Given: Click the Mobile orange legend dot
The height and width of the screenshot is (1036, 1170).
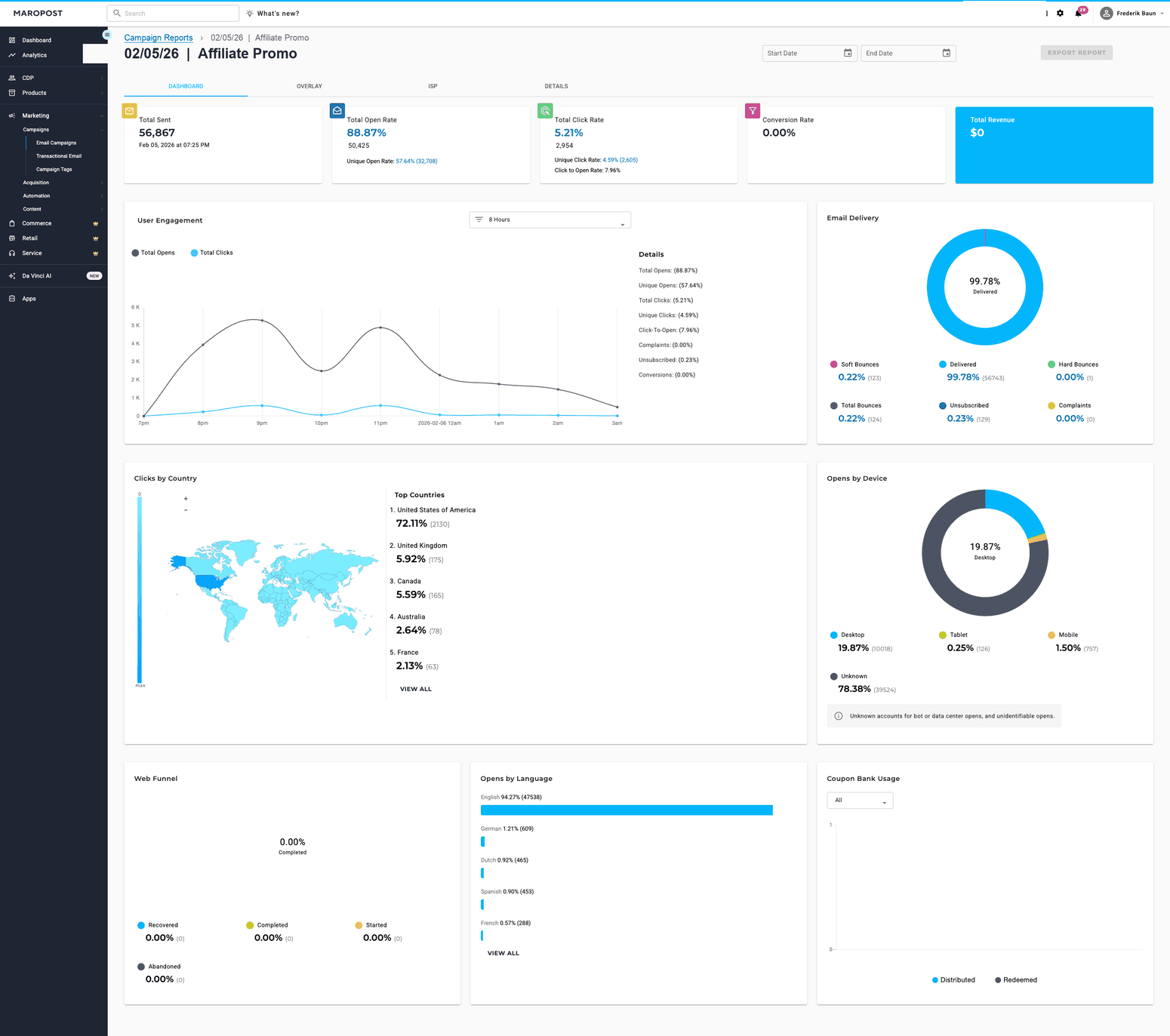Looking at the screenshot, I should (x=1051, y=635).
